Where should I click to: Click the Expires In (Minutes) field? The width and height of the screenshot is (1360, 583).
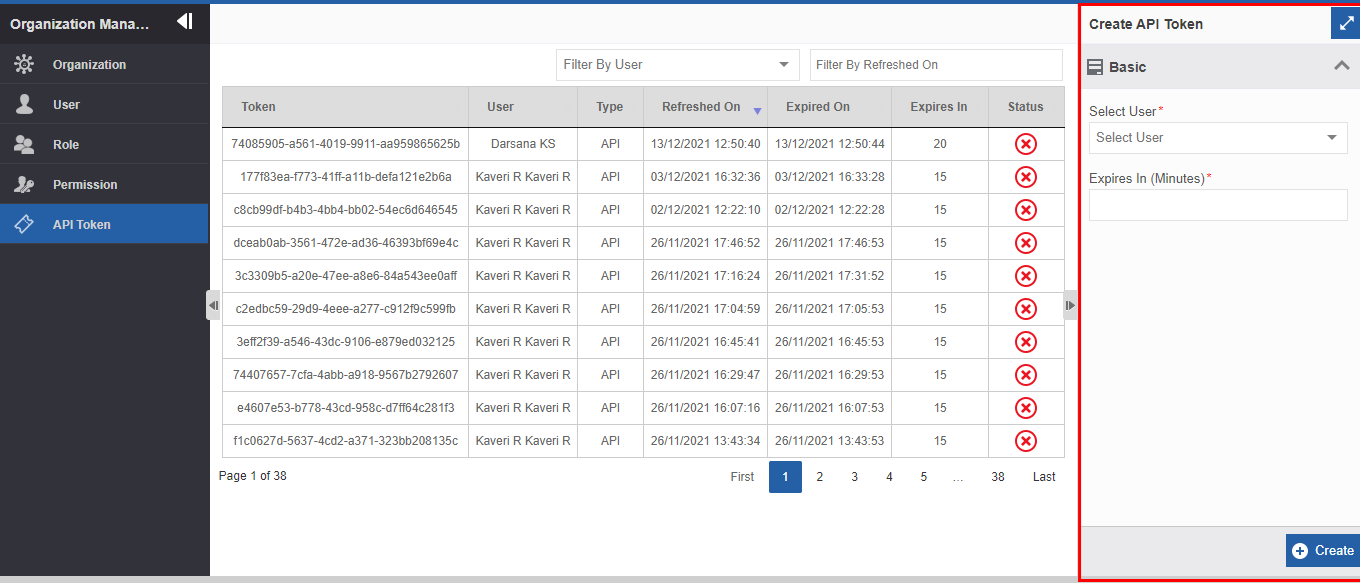pyautogui.click(x=1218, y=205)
